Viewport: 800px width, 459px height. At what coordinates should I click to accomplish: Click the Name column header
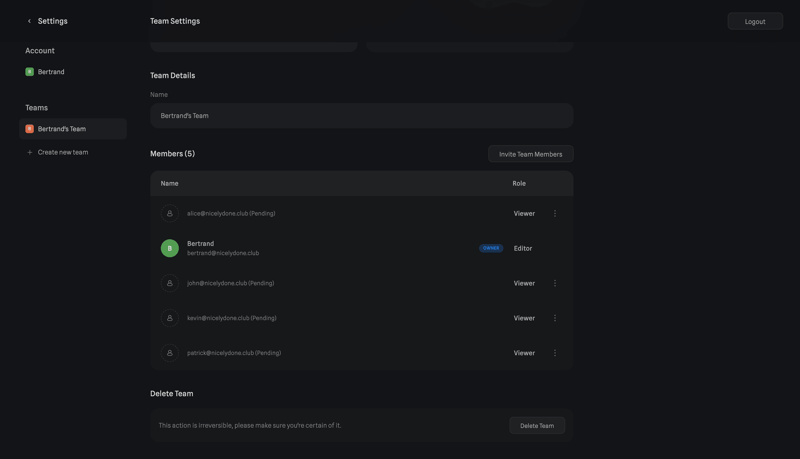coord(169,184)
